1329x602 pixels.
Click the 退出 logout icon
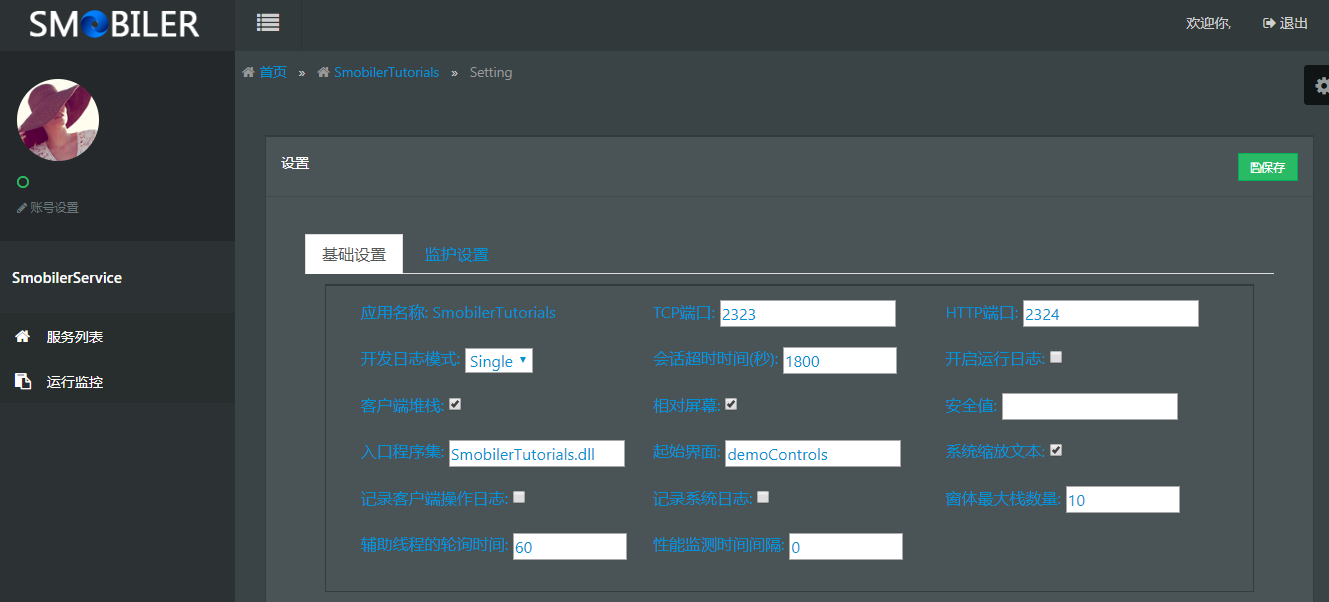[1270, 23]
